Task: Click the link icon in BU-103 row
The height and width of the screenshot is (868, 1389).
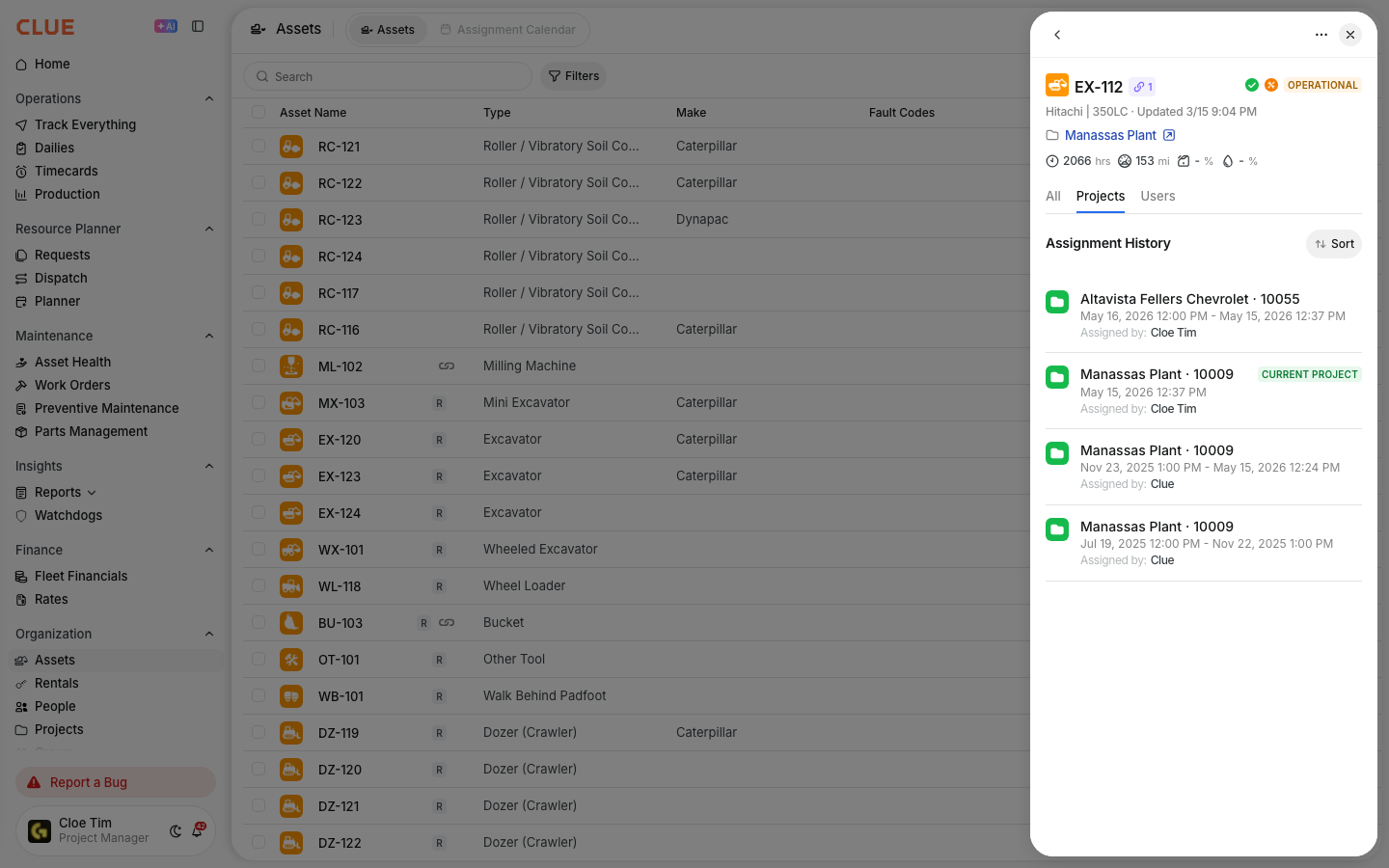Action: (447, 623)
